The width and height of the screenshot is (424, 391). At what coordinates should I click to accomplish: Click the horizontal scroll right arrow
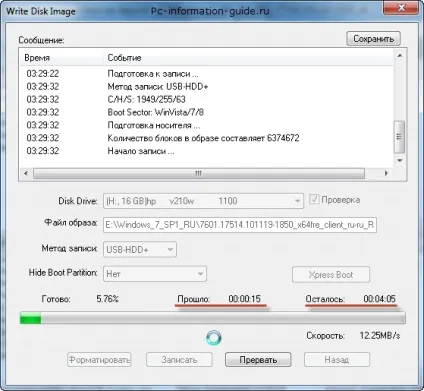point(386,173)
